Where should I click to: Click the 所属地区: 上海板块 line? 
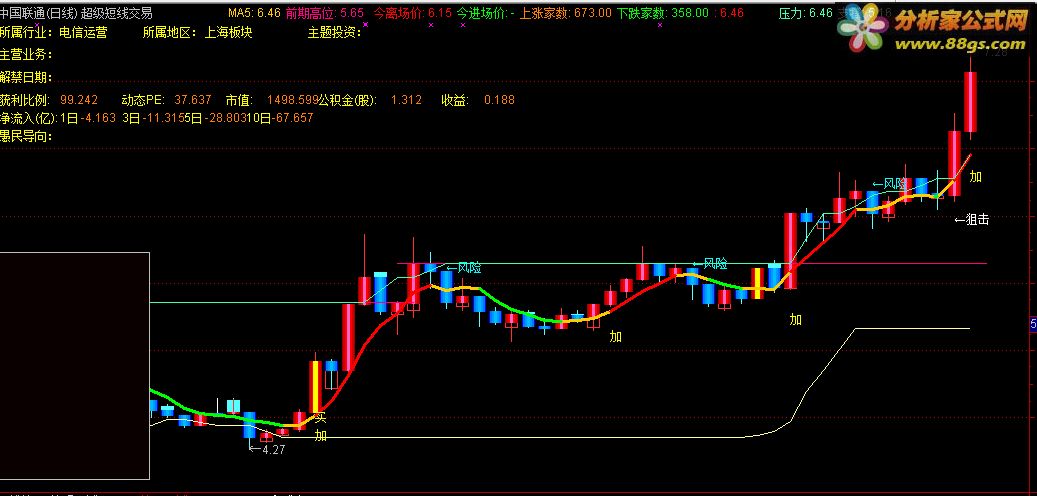[x=198, y=32]
